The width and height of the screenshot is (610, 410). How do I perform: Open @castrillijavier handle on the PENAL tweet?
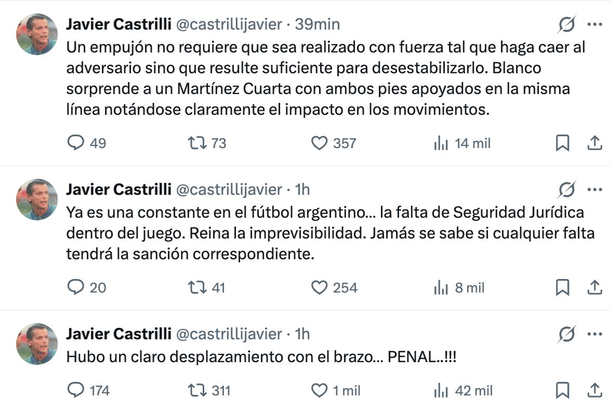click(x=234, y=333)
